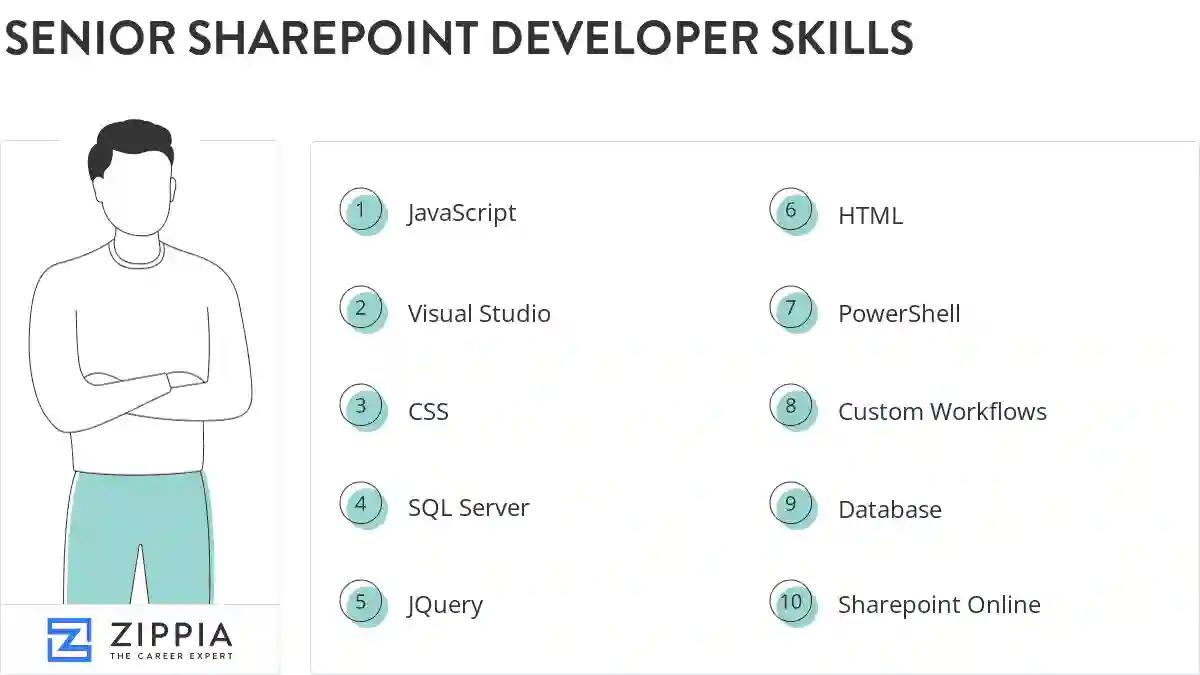Click the SENIOR SHAREPOINT DEVELOPER SKILLS heading

(459, 39)
